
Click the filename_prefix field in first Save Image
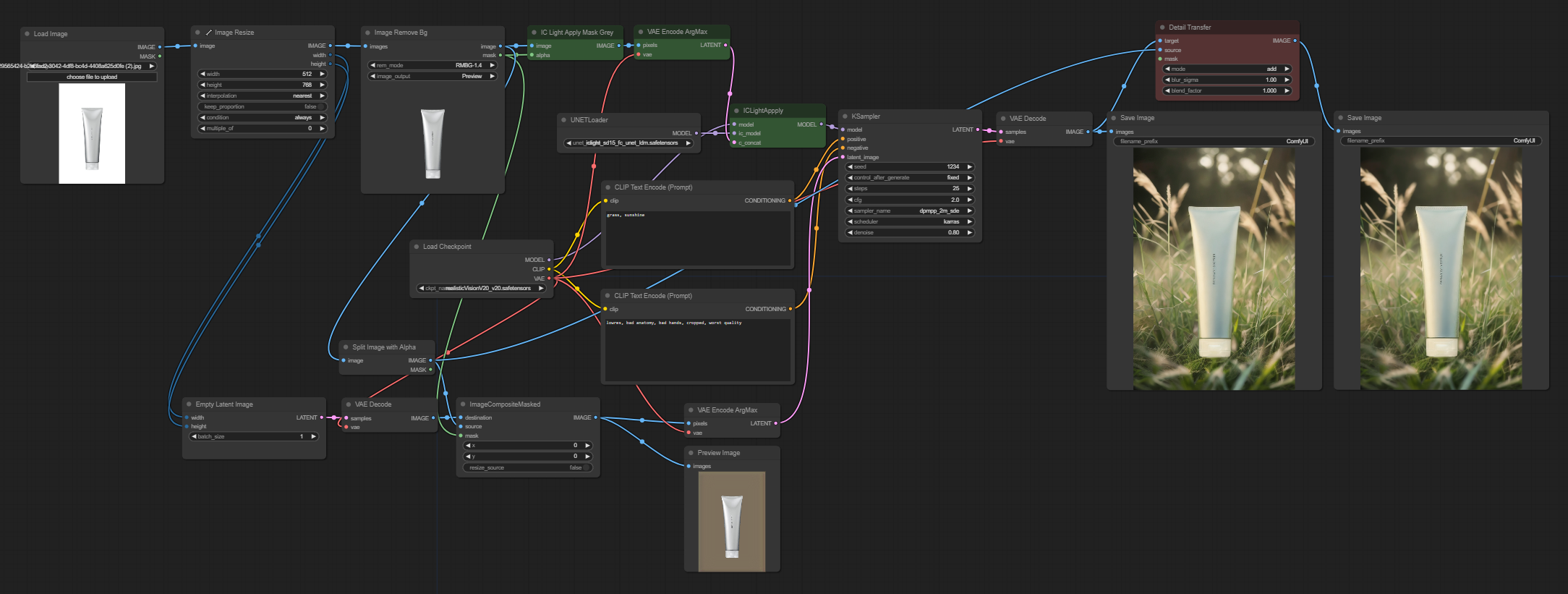click(1214, 141)
